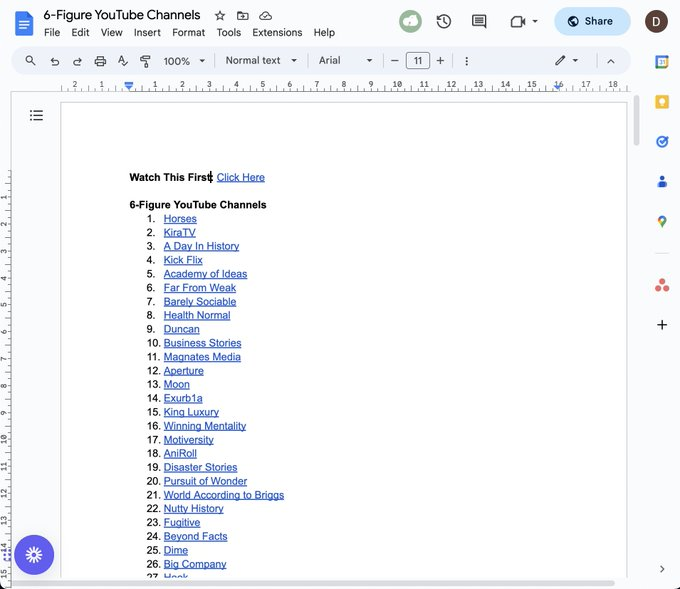680x589 pixels.
Task: Open the comments history icon
Action: [x=479, y=21]
